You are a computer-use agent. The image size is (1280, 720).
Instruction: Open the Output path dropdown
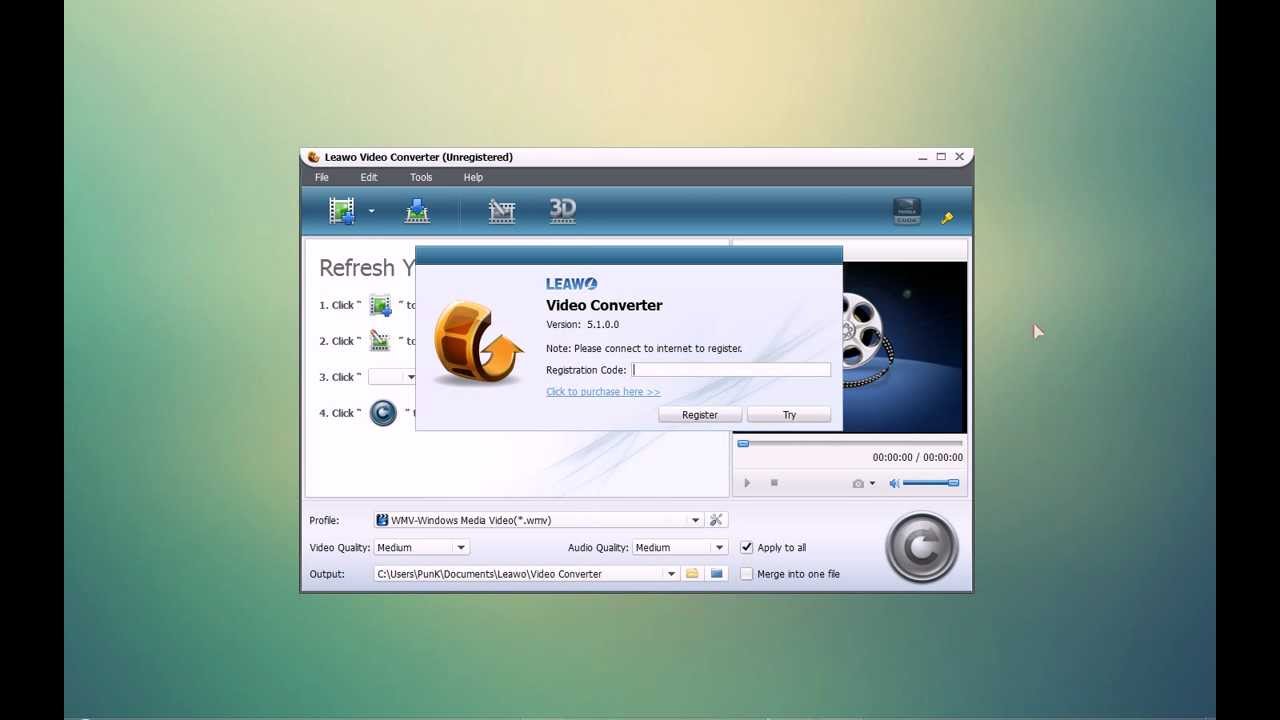[x=526, y=574]
